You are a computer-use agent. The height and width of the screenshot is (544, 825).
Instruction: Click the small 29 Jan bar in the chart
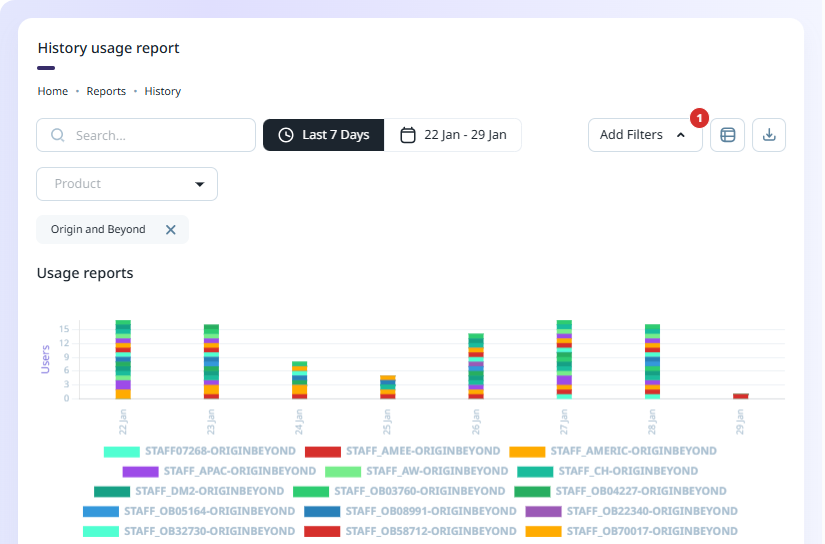tap(741, 396)
